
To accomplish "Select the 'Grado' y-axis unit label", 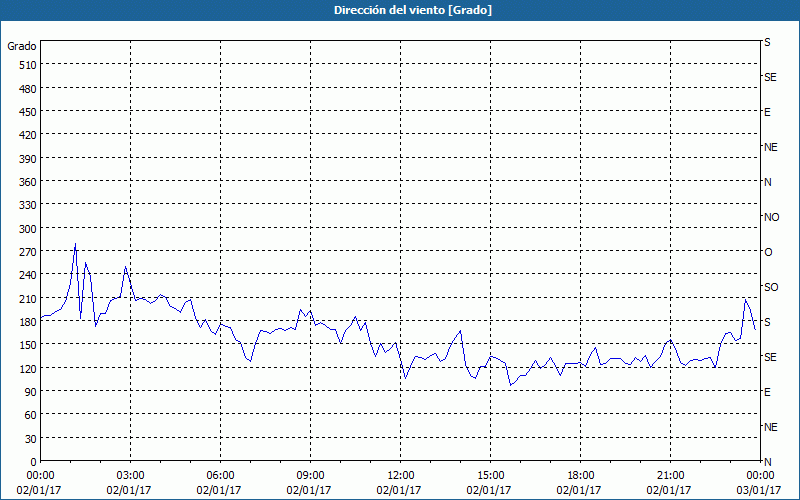I will (x=22, y=46).
